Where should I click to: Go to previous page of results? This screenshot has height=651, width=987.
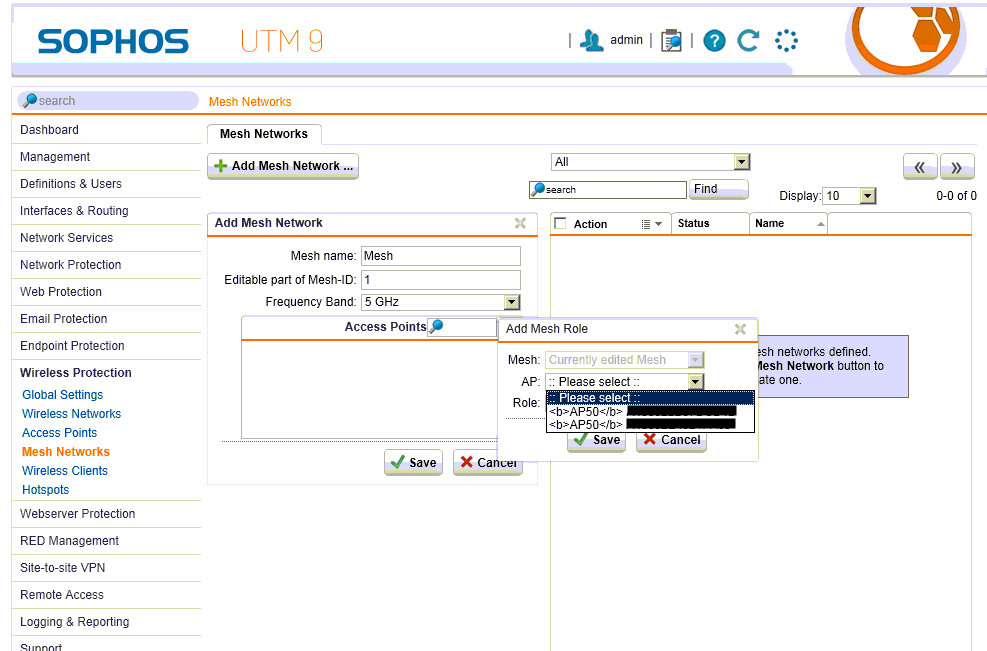point(920,167)
